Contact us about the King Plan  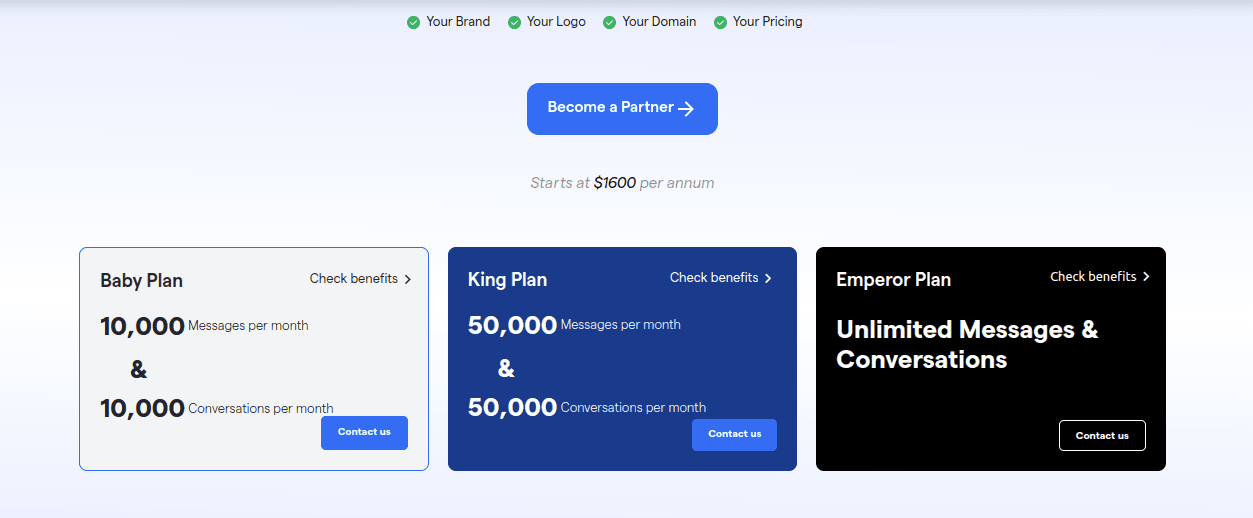pyautogui.click(x=734, y=434)
